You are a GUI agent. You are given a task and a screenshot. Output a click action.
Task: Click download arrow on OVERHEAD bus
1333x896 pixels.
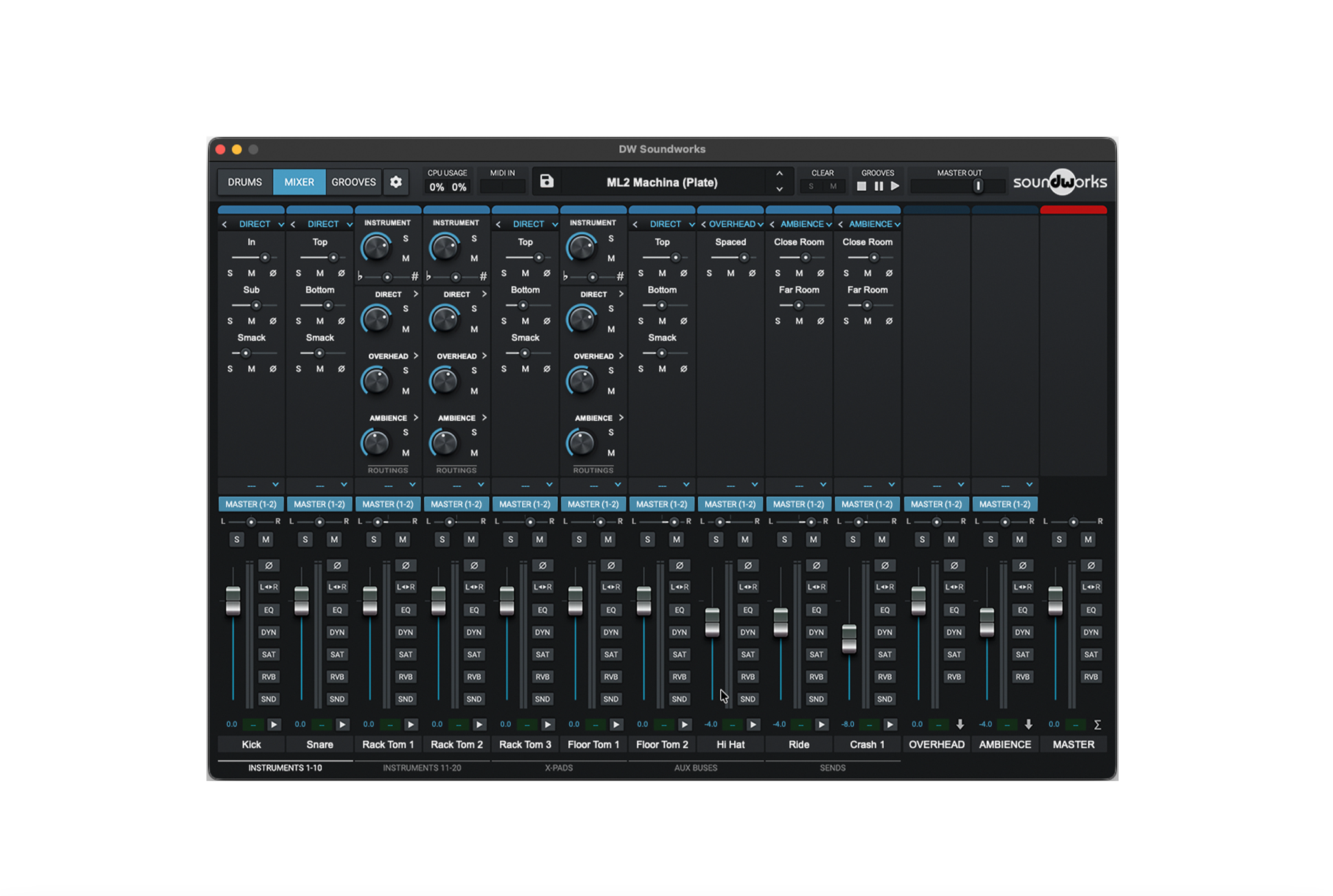pos(960,725)
